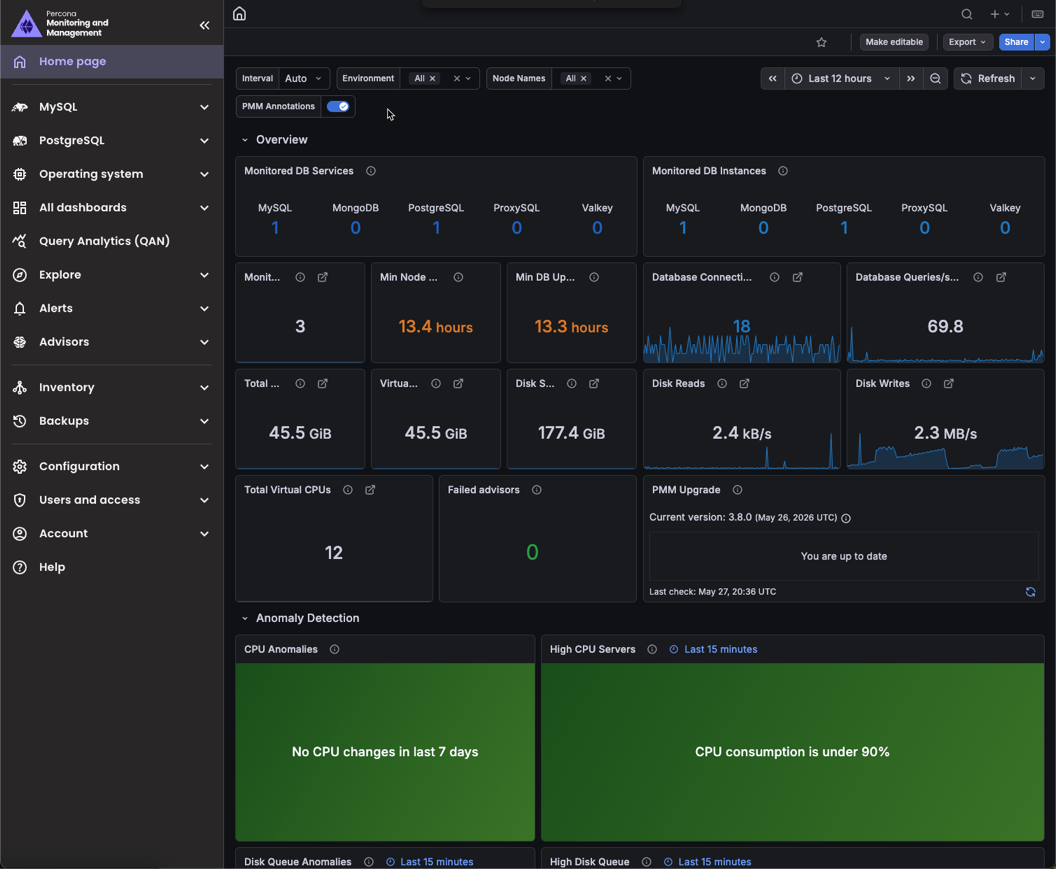Show info for Monitored DB Instances panel
Screen dimensions: 1056x869
coord(783,171)
